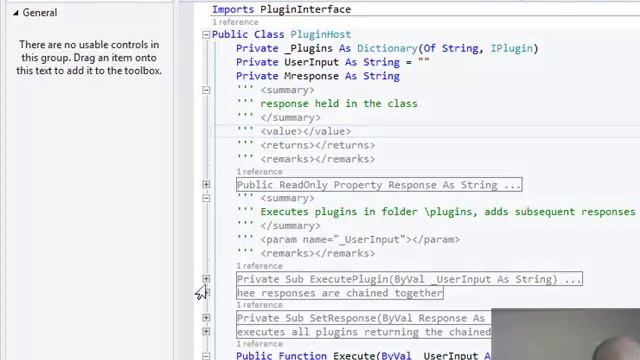
Task: Collapse the Public Function Execute block
Action: coord(206,356)
